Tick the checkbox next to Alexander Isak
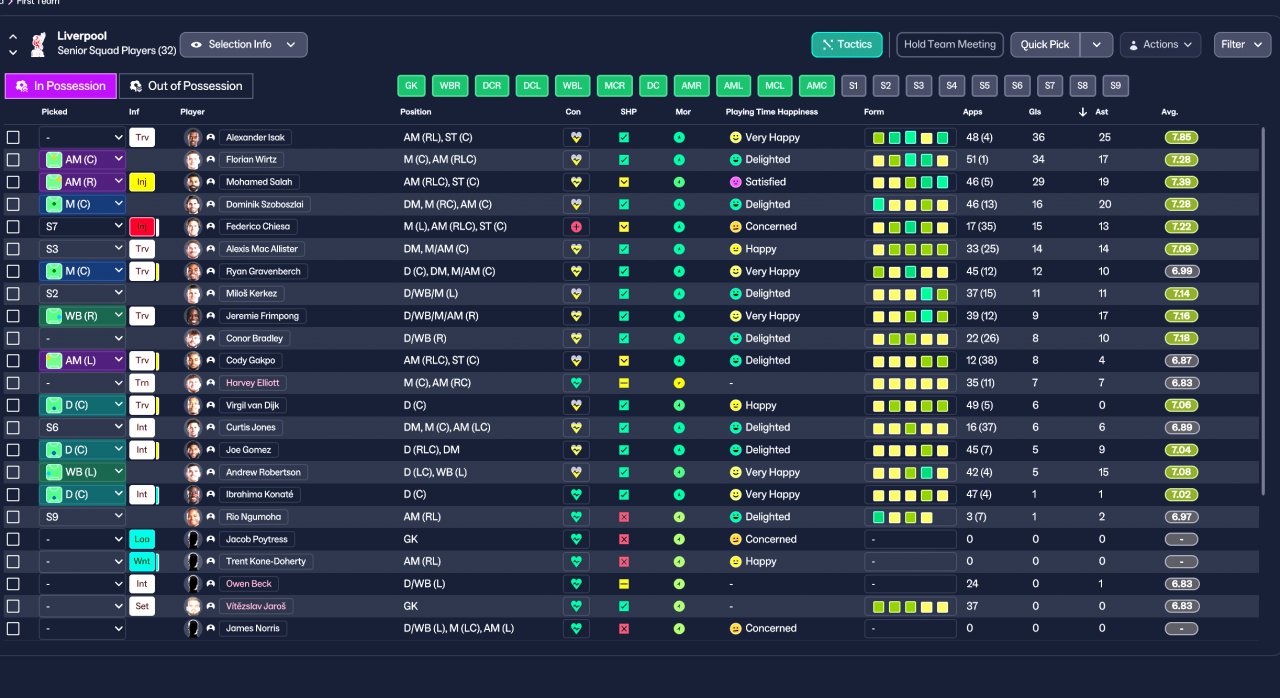Screen dimensions: 1280x698 13,137
